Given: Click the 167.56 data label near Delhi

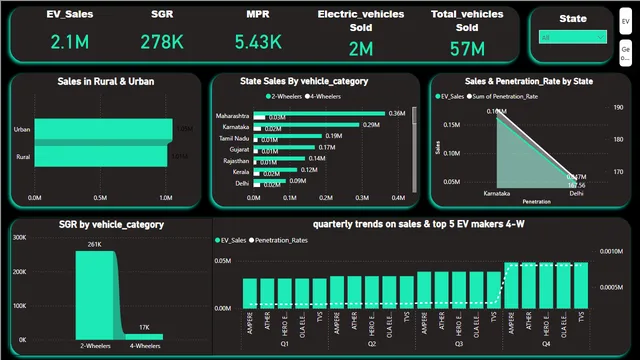Looking at the screenshot, I should (576, 185).
